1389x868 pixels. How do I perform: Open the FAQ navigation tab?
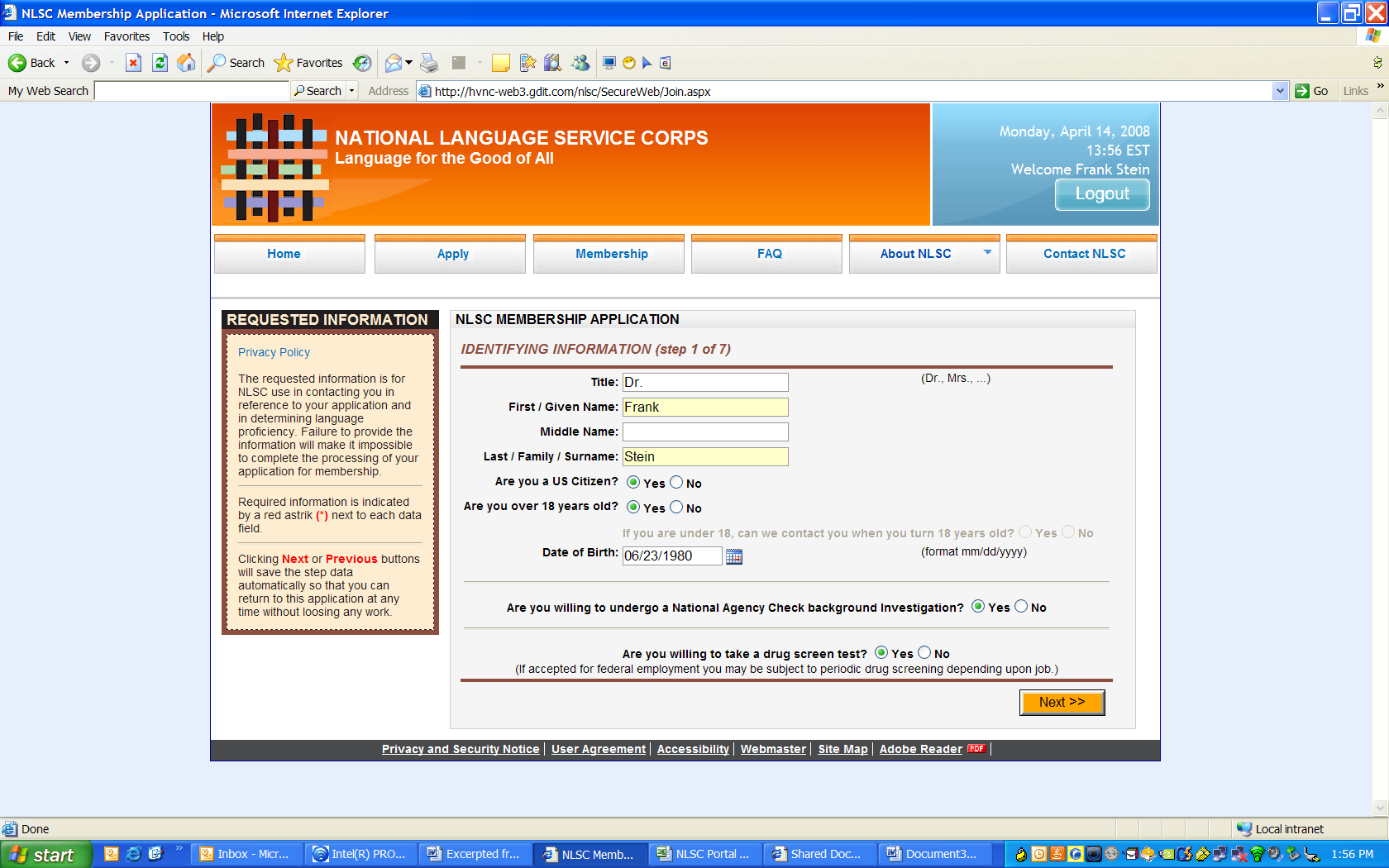click(766, 254)
